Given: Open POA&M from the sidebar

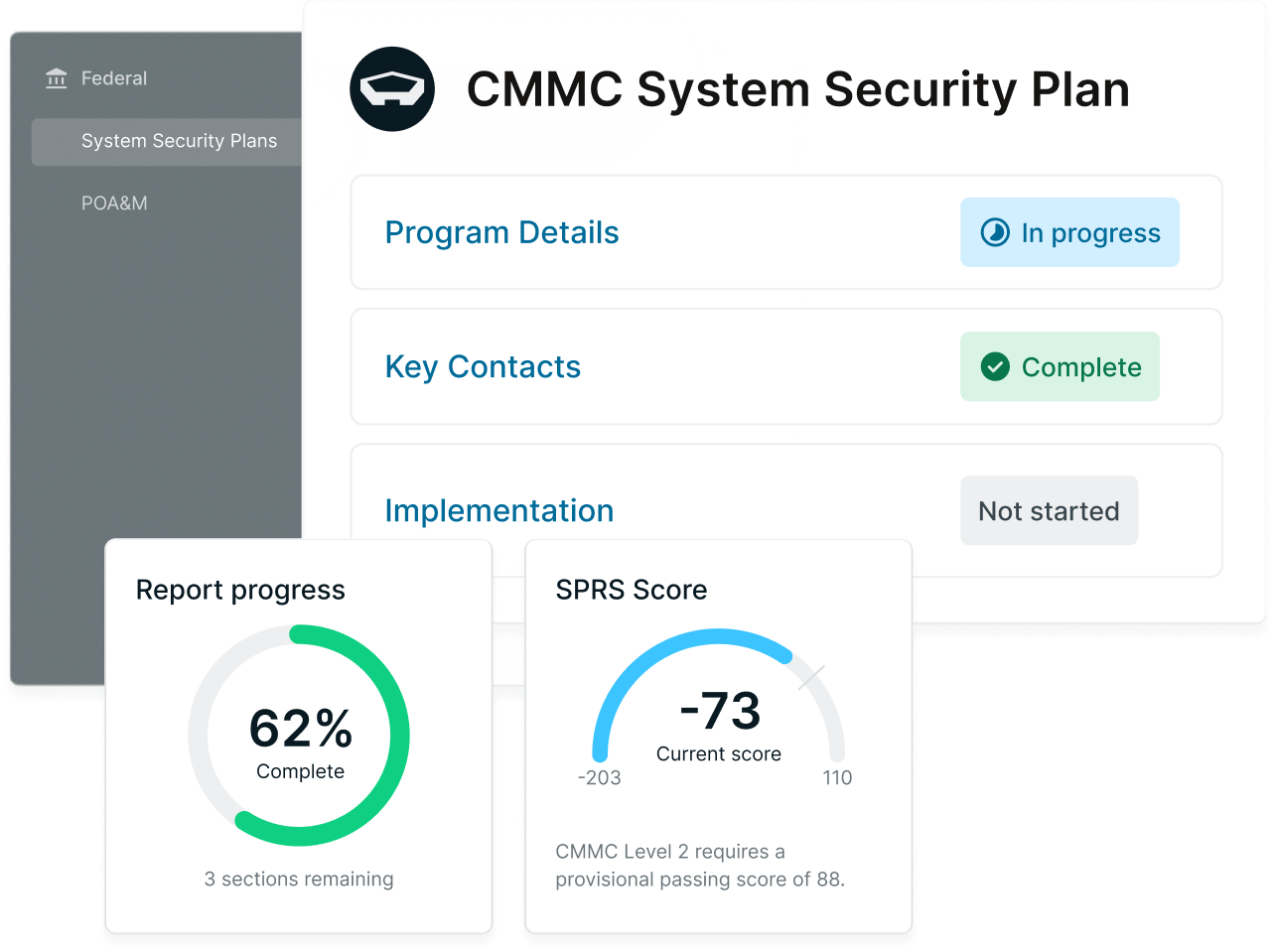Looking at the screenshot, I should (x=113, y=203).
